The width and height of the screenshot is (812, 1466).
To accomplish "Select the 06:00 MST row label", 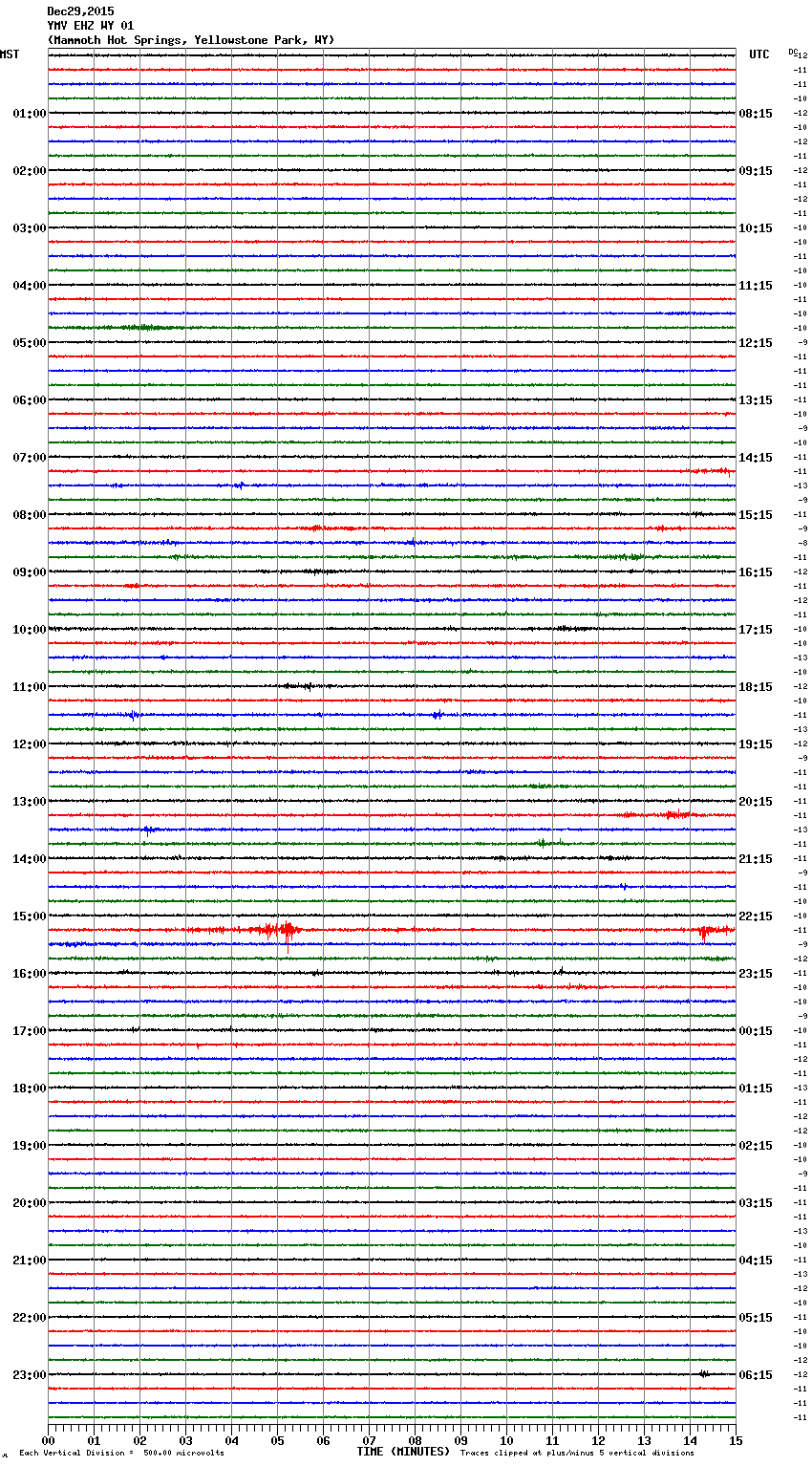I will tap(29, 399).
